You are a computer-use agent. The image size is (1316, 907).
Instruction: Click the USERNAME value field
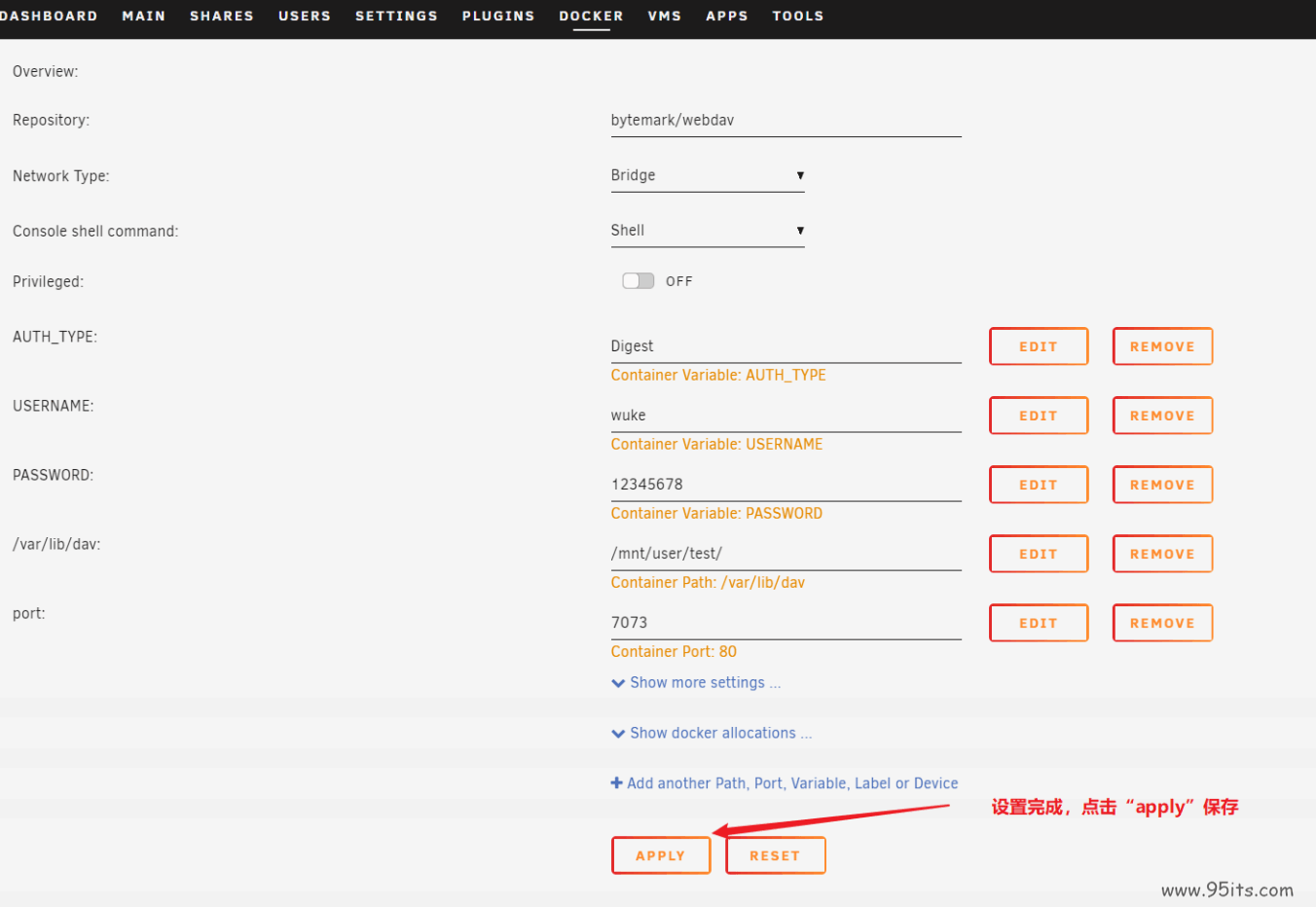[x=786, y=416]
